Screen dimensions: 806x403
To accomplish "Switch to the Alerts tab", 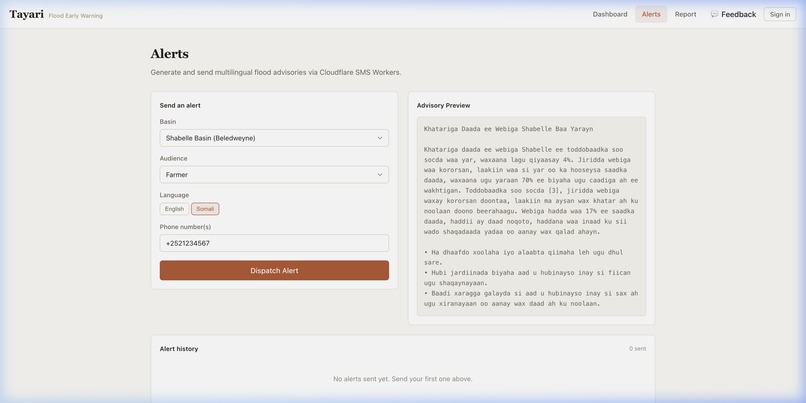I will [x=651, y=14].
